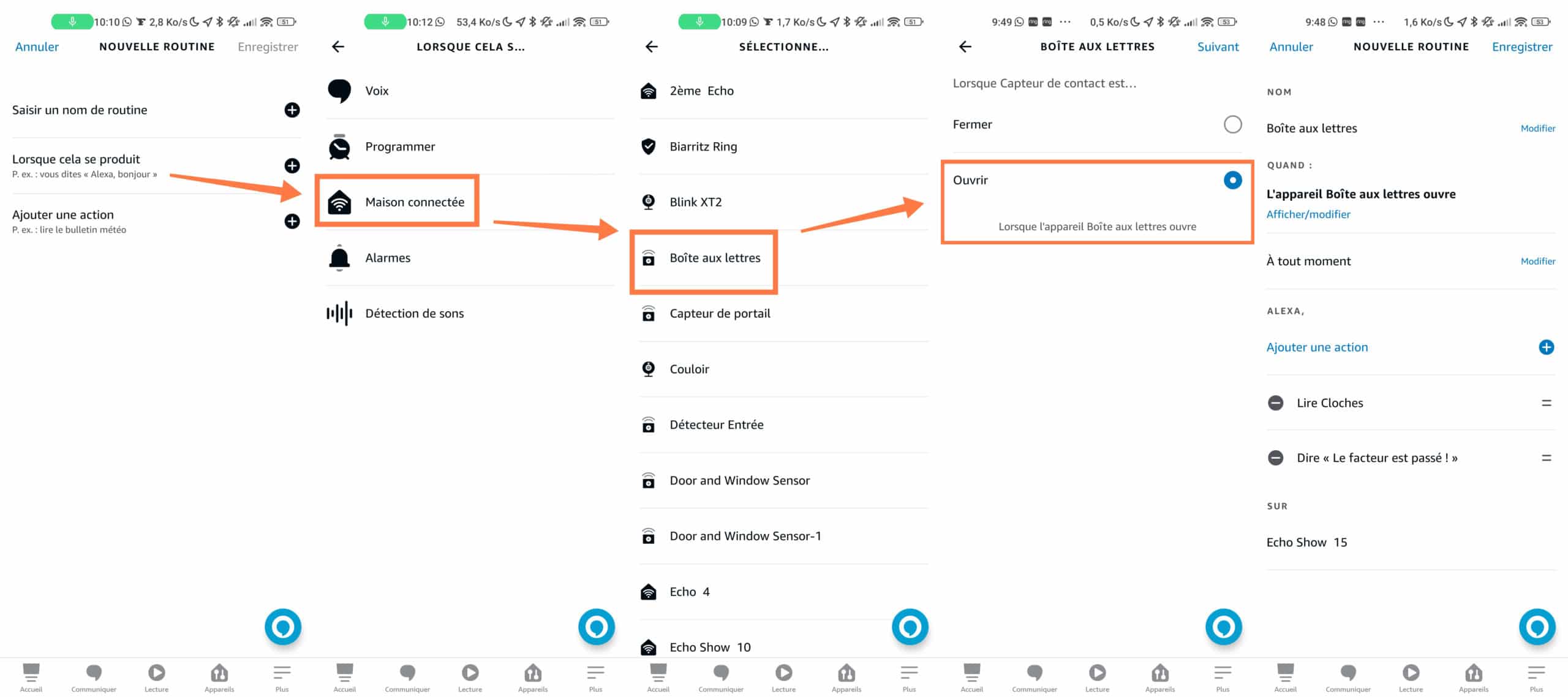Tap the plus icon beside 'Ajouter une action' in first screen
Image resolution: width=1568 pixels, height=697 pixels.
coord(292,221)
